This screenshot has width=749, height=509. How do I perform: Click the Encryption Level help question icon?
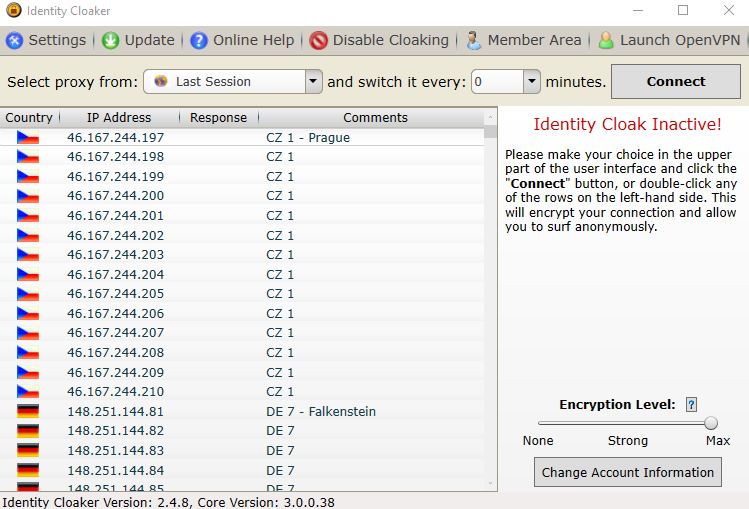tap(691, 404)
